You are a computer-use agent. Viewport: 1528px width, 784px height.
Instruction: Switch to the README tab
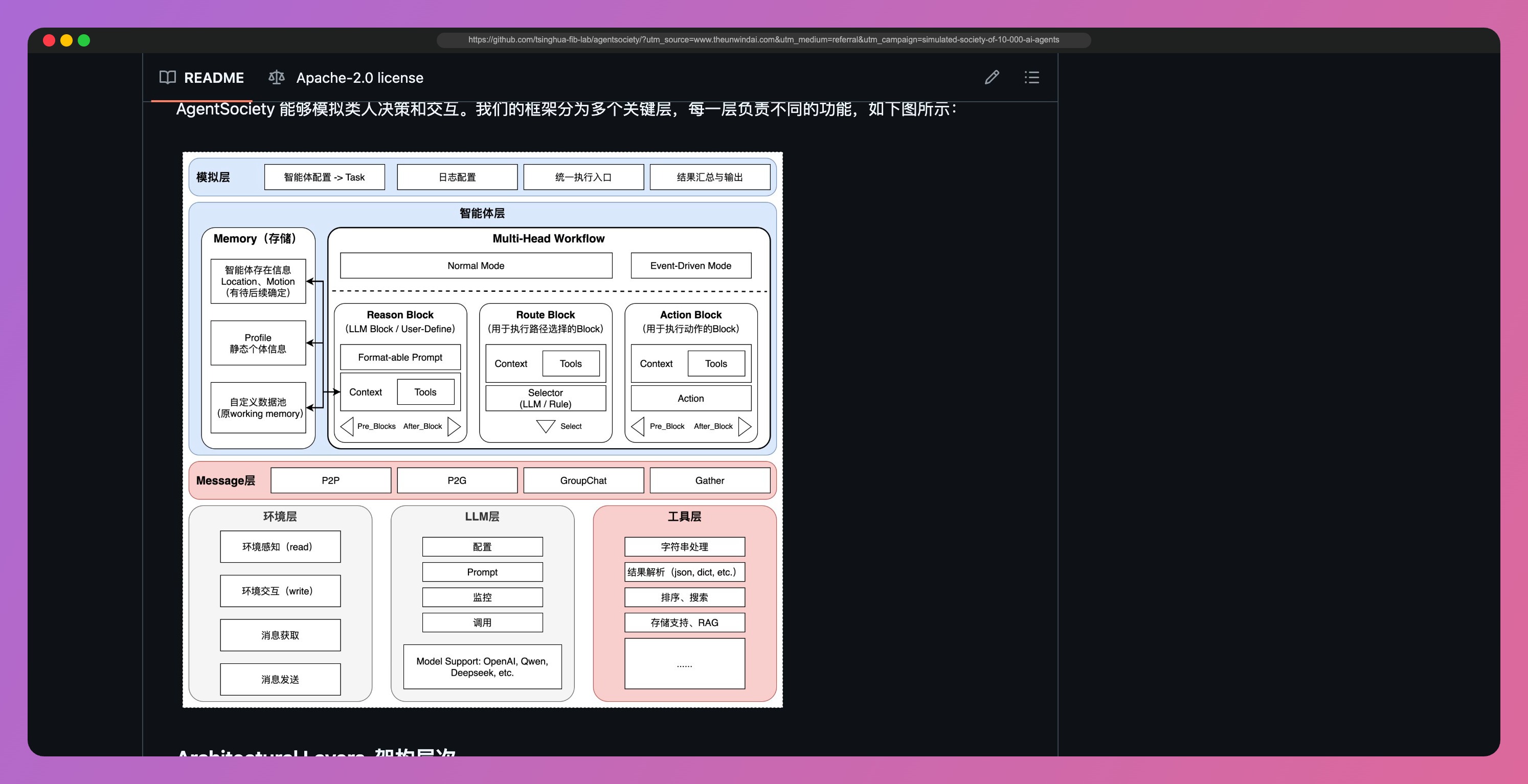pyautogui.click(x=201, y=78)
